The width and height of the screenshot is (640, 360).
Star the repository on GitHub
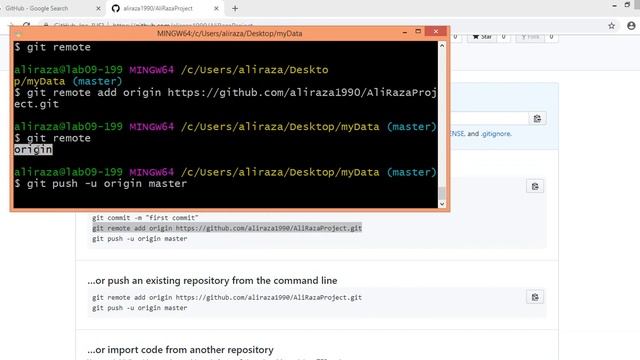point(482,37)
